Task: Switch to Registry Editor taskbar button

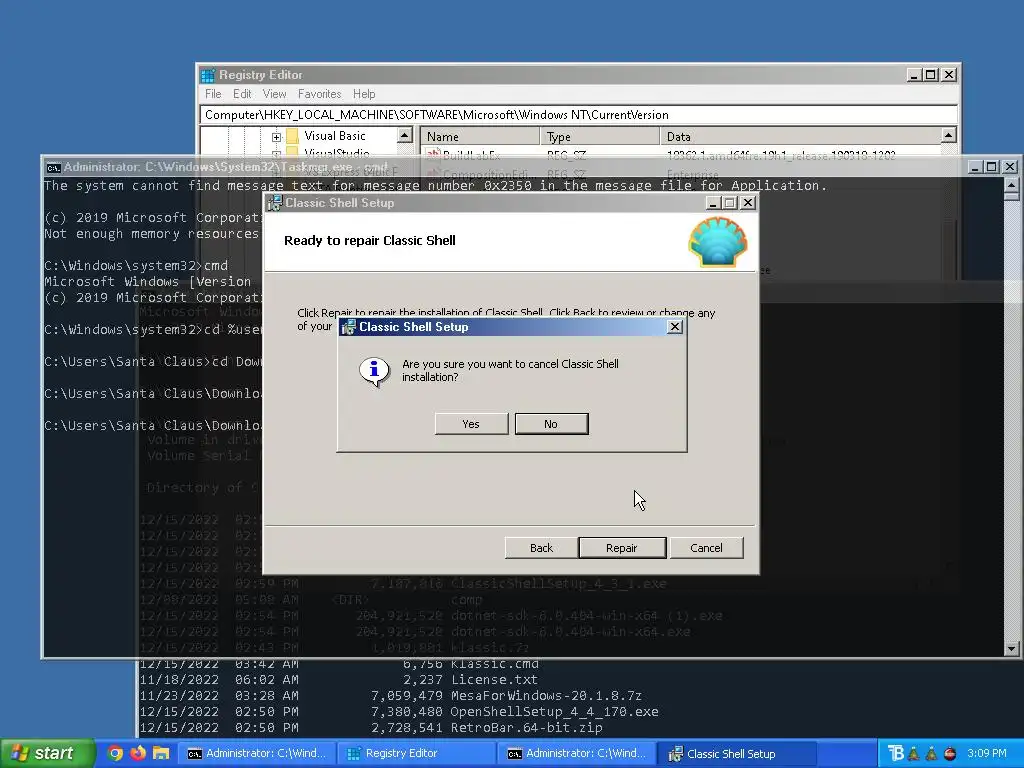Action: click(x=417, y=754)
